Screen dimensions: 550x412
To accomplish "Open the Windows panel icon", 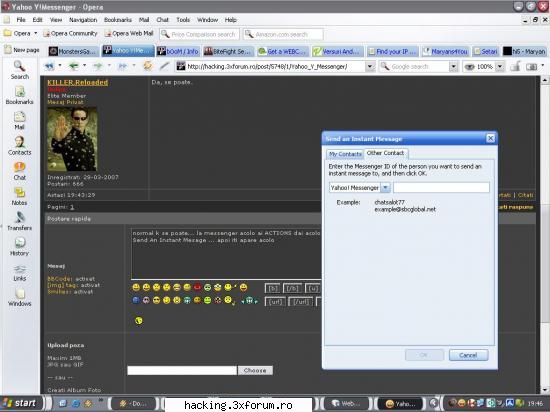I will [x=19, y=297].
